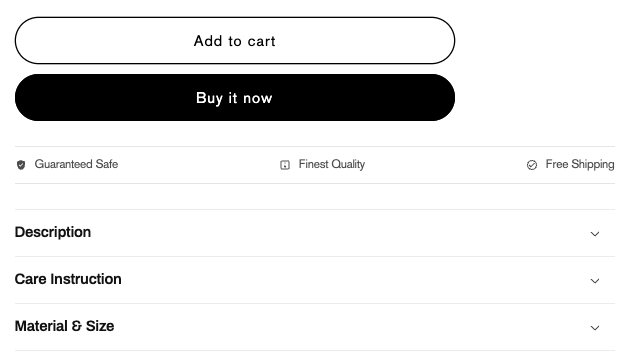This screenshot has height=362, width=638.
Task: Click the Finest Quality box icon
Action: click(285, 165)
